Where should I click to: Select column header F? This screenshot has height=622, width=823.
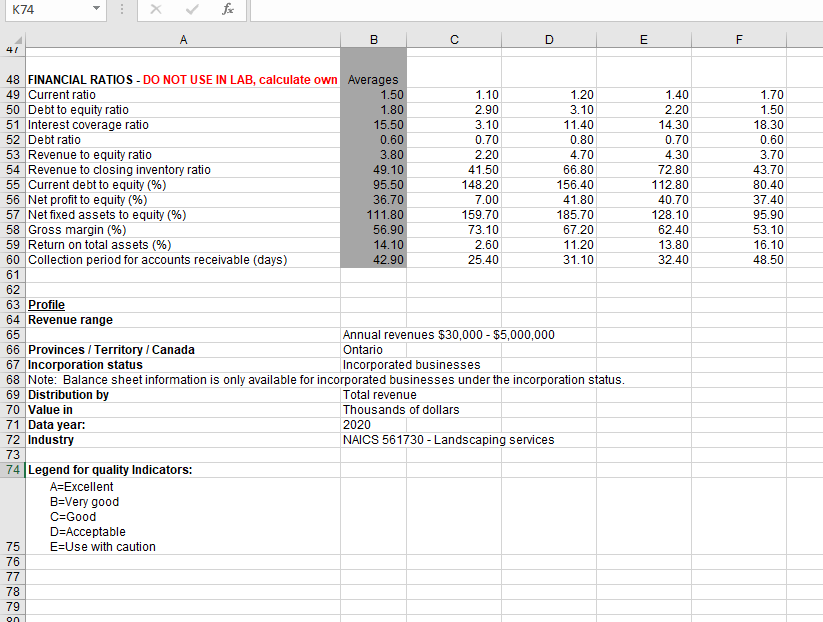(x=739, y=39)
